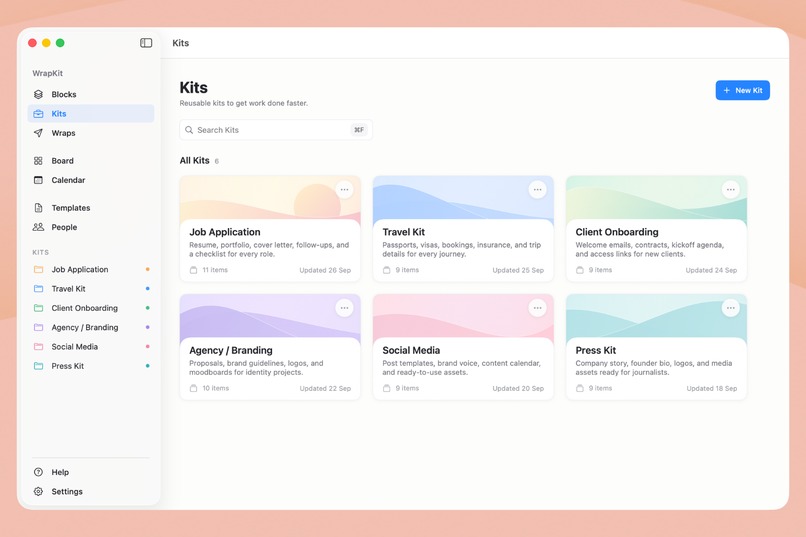Open the Press Kit card's more options menu
Viewport: 806px width, 537px height.
tap(730, 308)
